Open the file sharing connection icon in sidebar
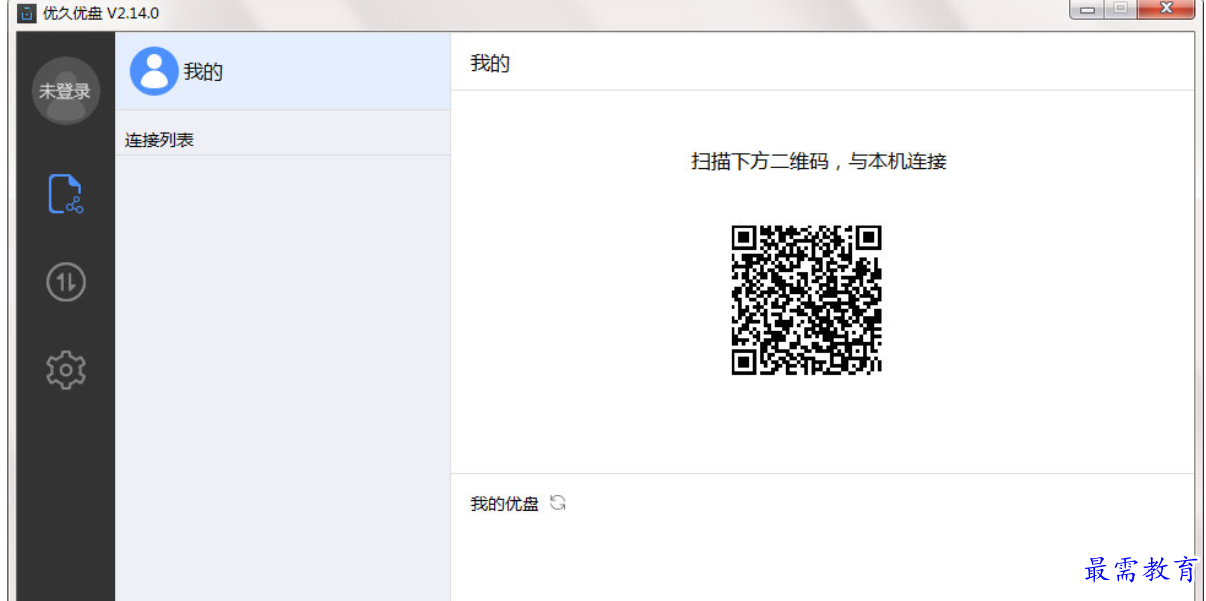Screen dimensions: 1206x601 [x=65, y=194]
